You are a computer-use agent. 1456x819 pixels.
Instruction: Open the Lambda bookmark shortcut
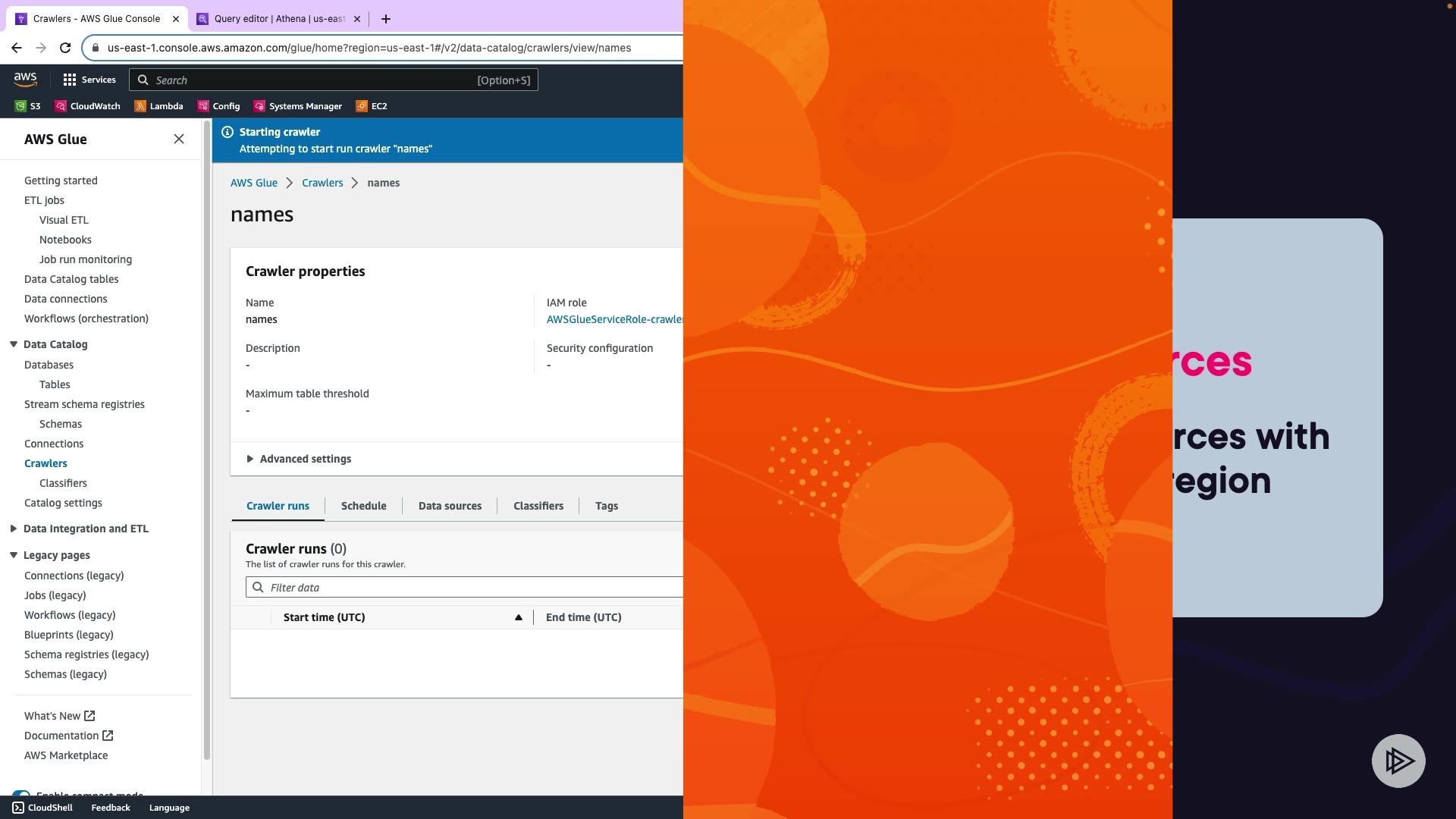coord(158,106)
